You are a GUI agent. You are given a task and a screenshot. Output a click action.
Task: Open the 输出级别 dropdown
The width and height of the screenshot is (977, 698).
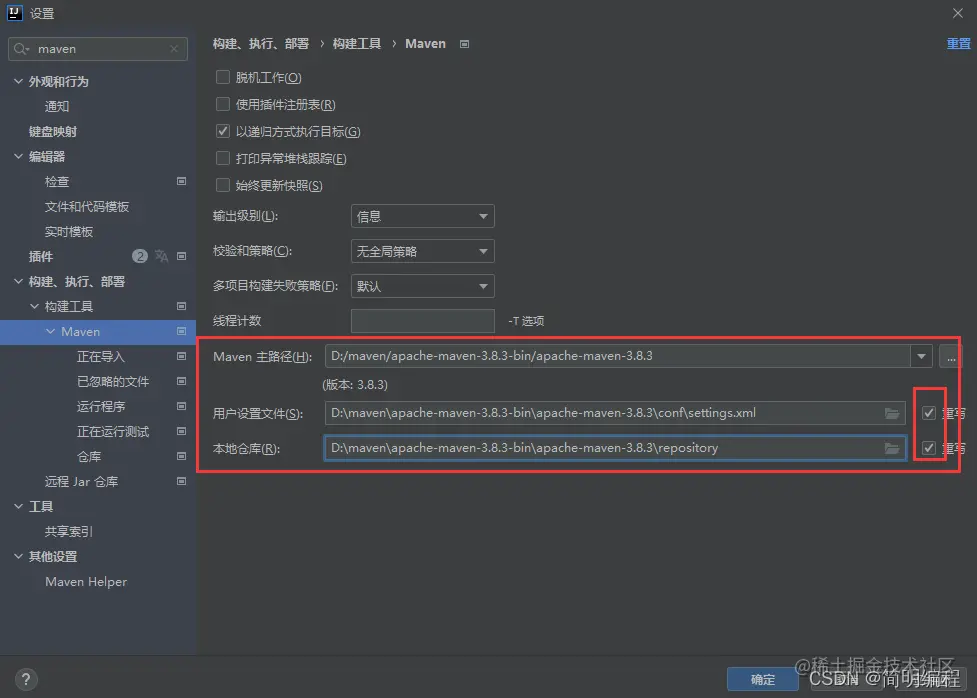422,215
